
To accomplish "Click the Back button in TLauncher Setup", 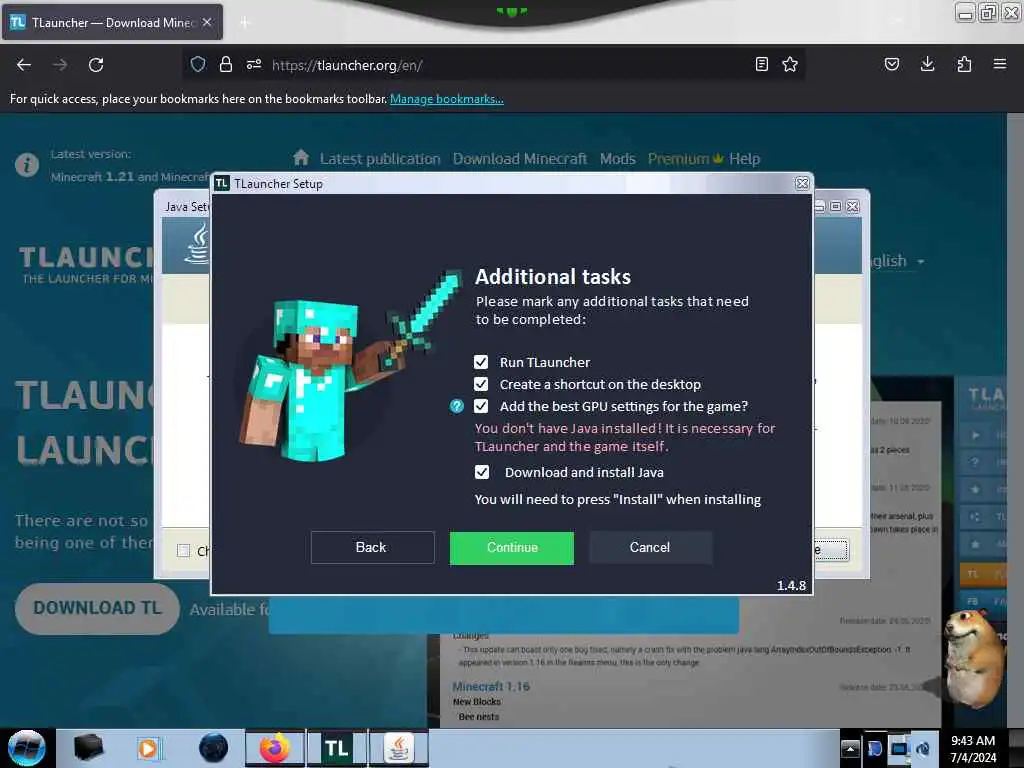I will (x=372, y=547).
